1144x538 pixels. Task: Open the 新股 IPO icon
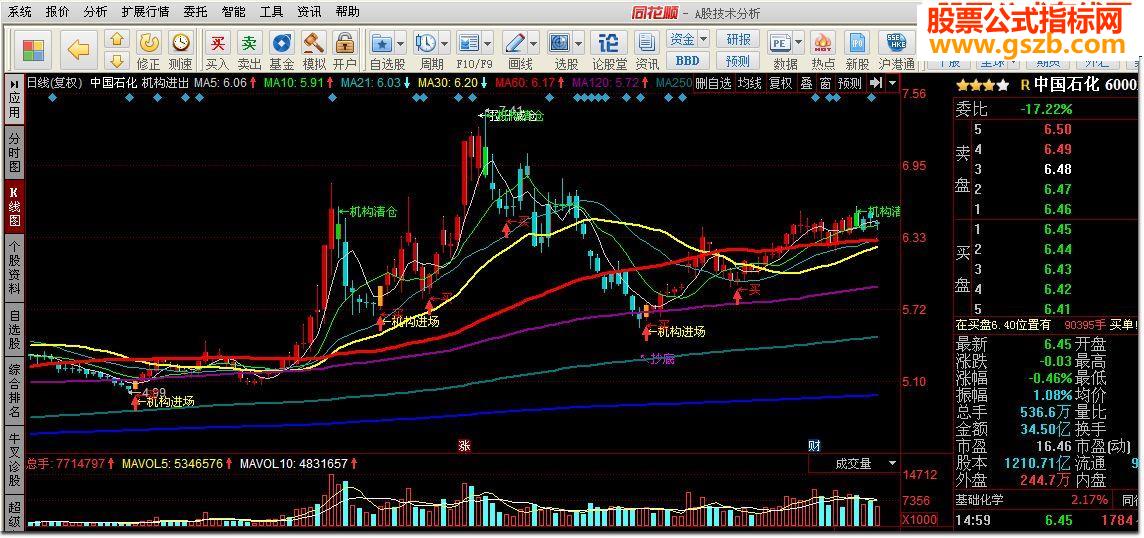coord(858,42)
